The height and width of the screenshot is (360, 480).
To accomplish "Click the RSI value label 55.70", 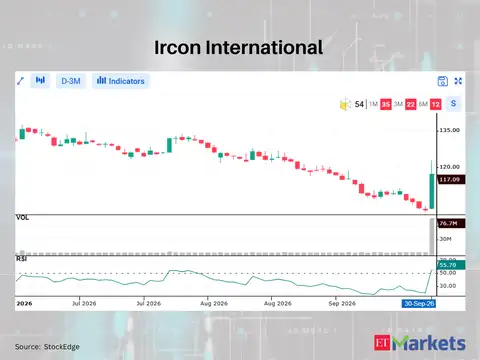I will pyautogui.click(x=451, y=265).
